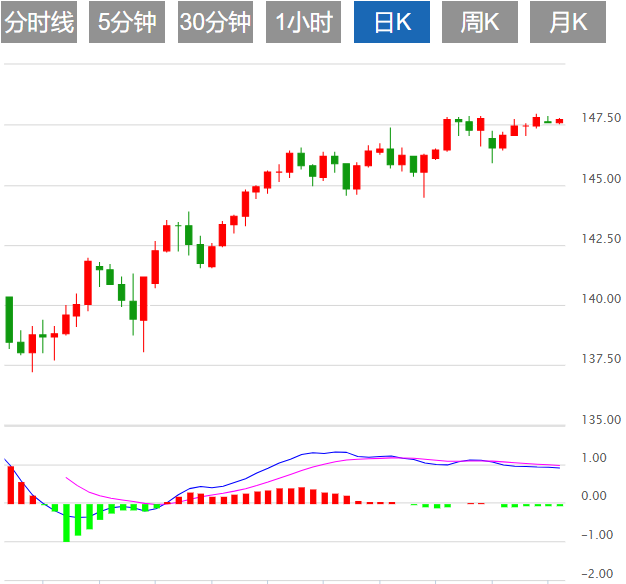Click the 147.50 price axis label
626x584 pixels.
(602, 119)
